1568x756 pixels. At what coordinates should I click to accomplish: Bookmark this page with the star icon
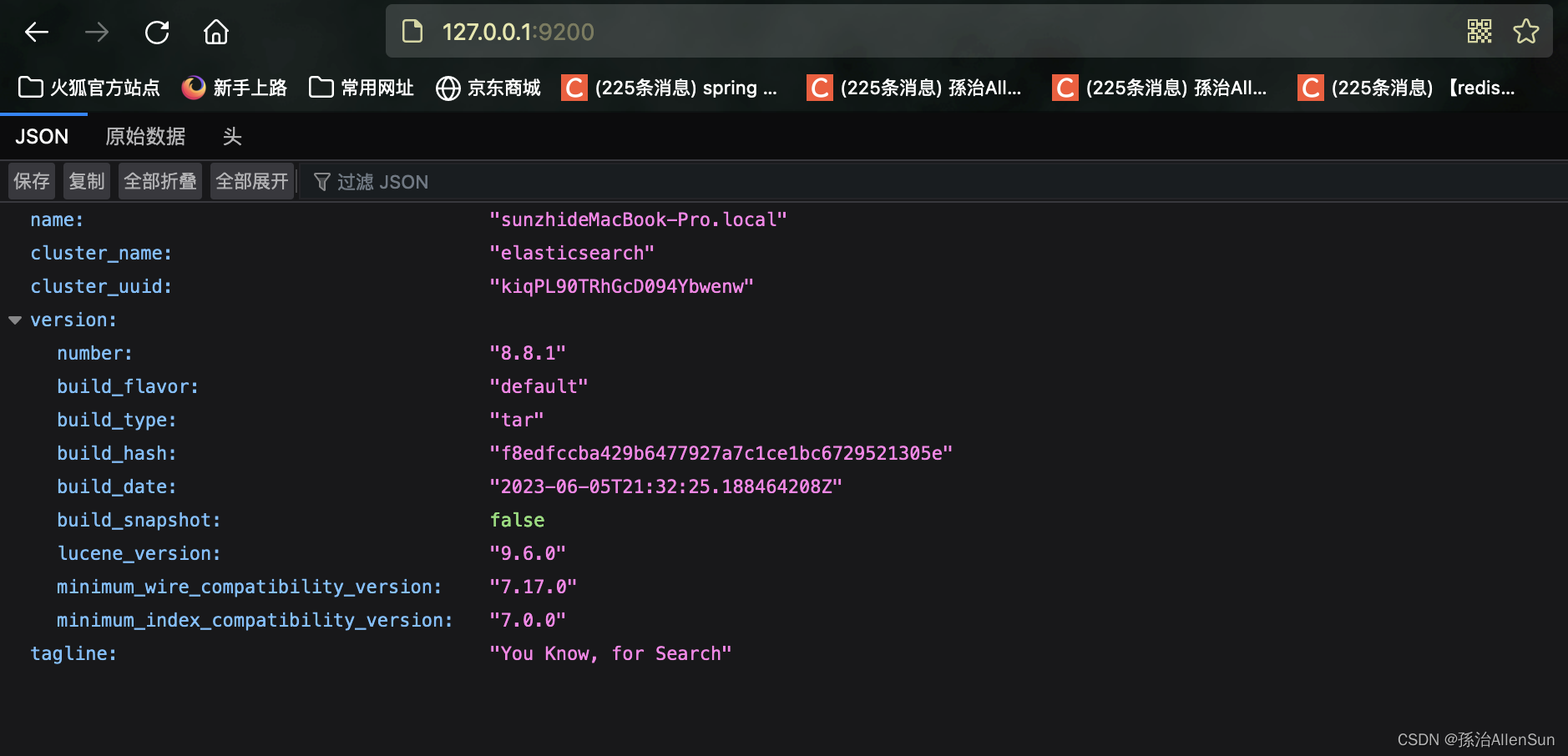point(1526,32)
